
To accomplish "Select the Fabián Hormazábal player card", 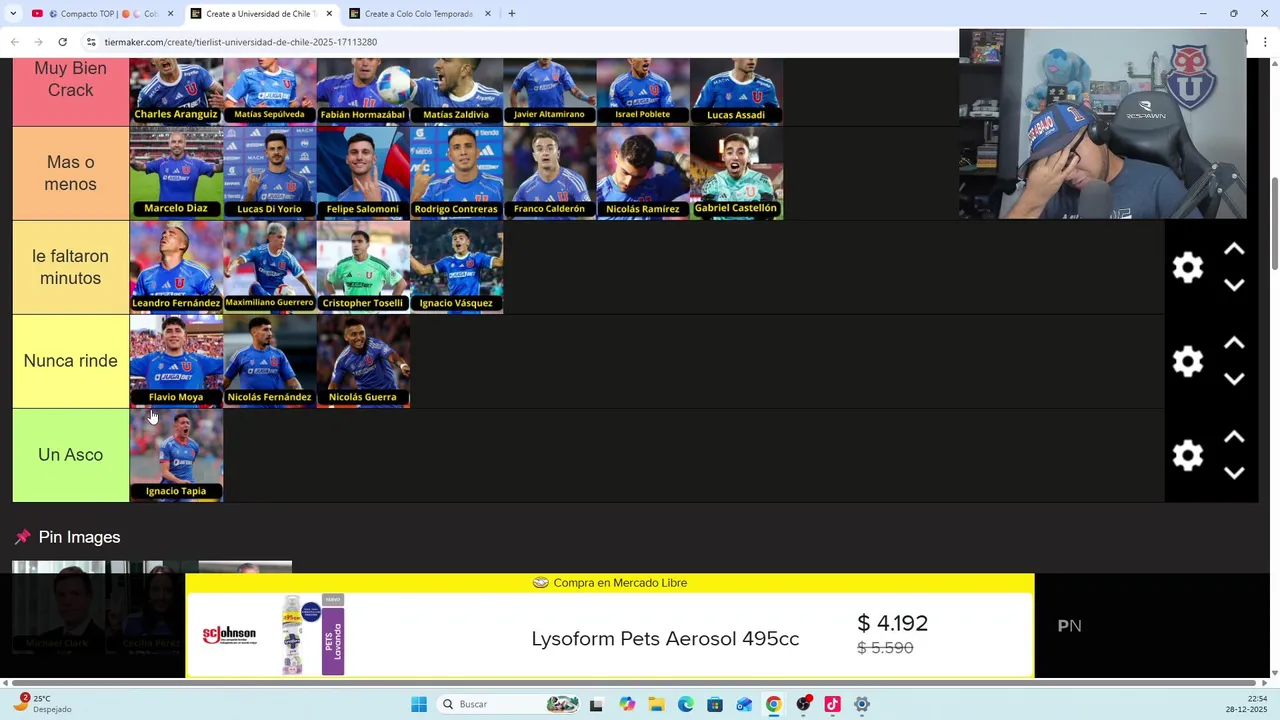I will pyautogui.click(x=363, y=91).
